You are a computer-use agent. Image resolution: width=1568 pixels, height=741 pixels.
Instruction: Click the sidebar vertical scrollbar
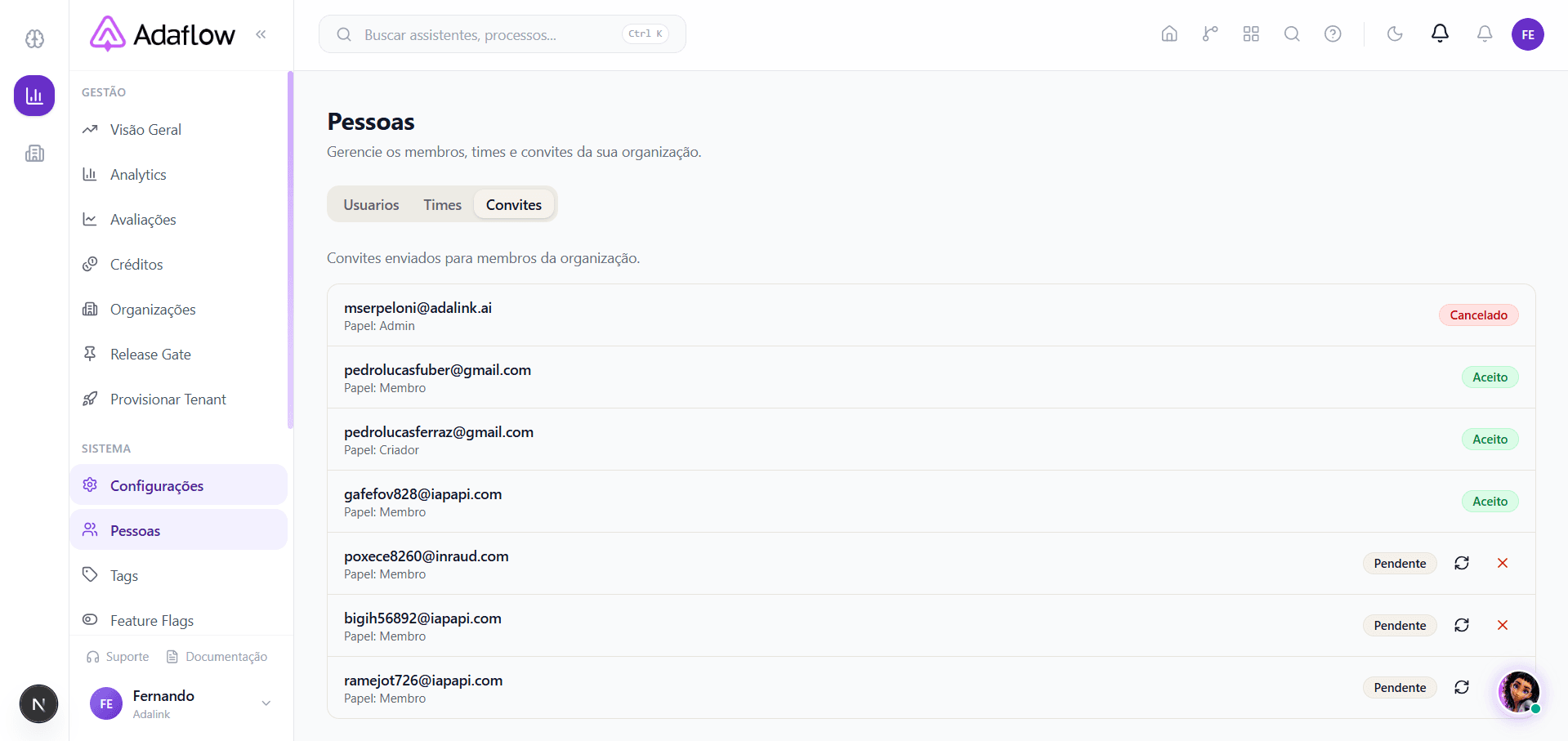pos(290,250)
